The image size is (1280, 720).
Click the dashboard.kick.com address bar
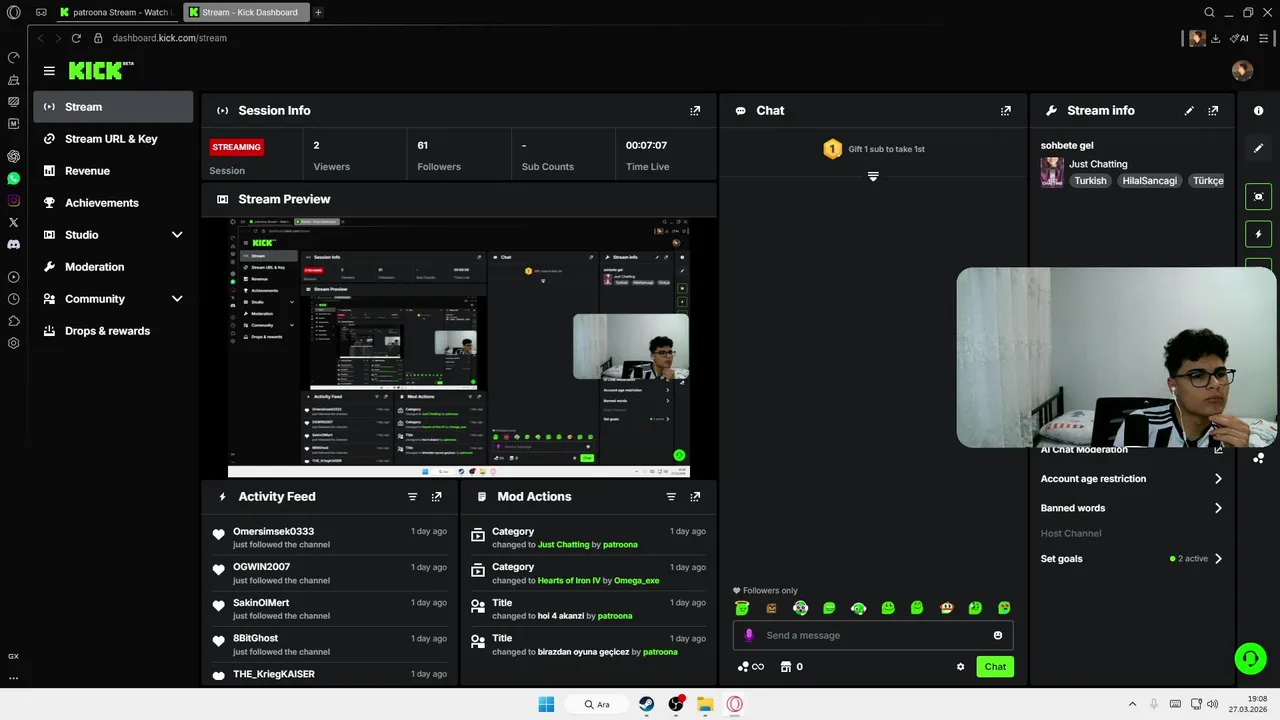[169, 38]
